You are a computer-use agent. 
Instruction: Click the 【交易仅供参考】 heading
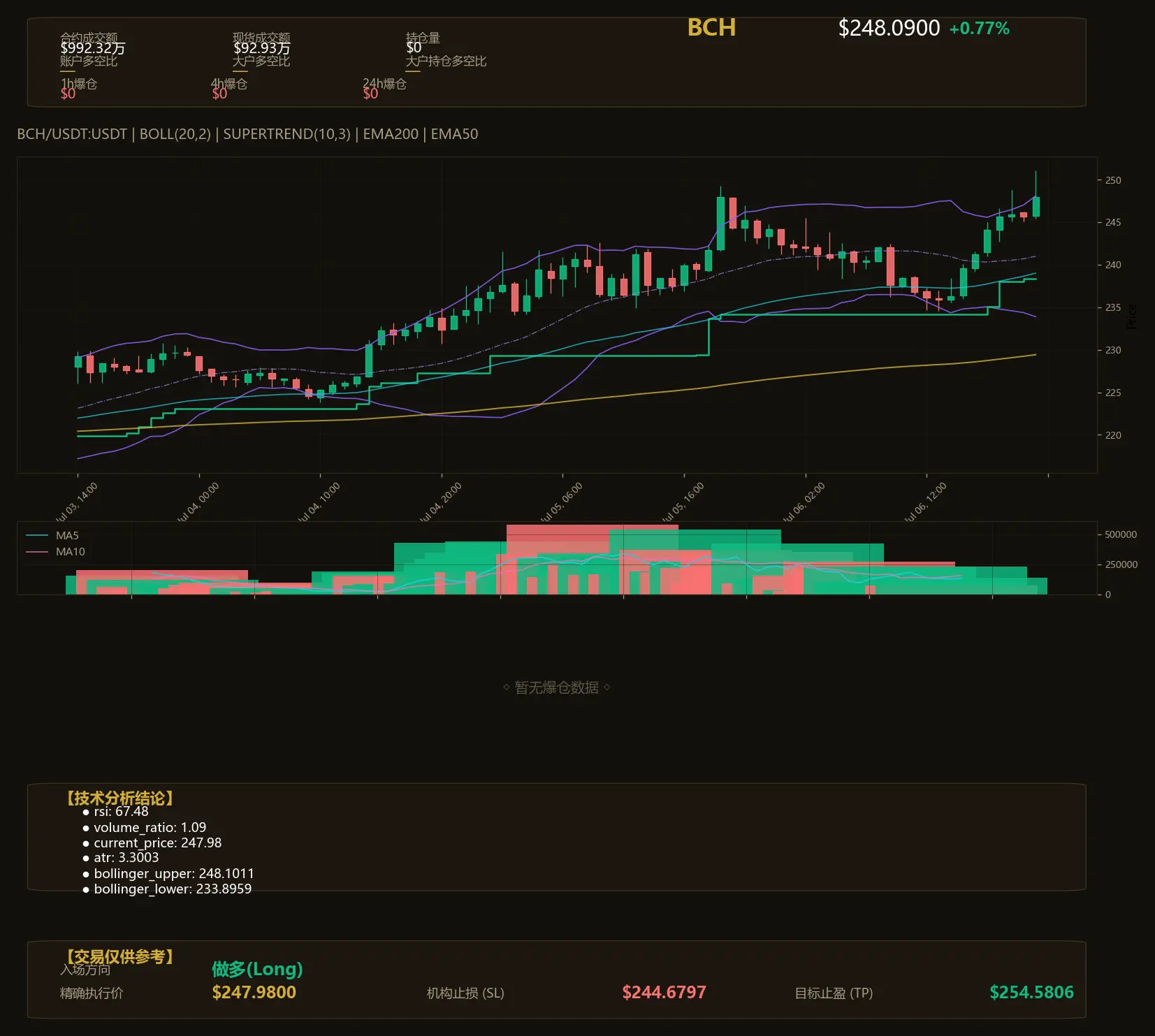click(x=119, y=956)
